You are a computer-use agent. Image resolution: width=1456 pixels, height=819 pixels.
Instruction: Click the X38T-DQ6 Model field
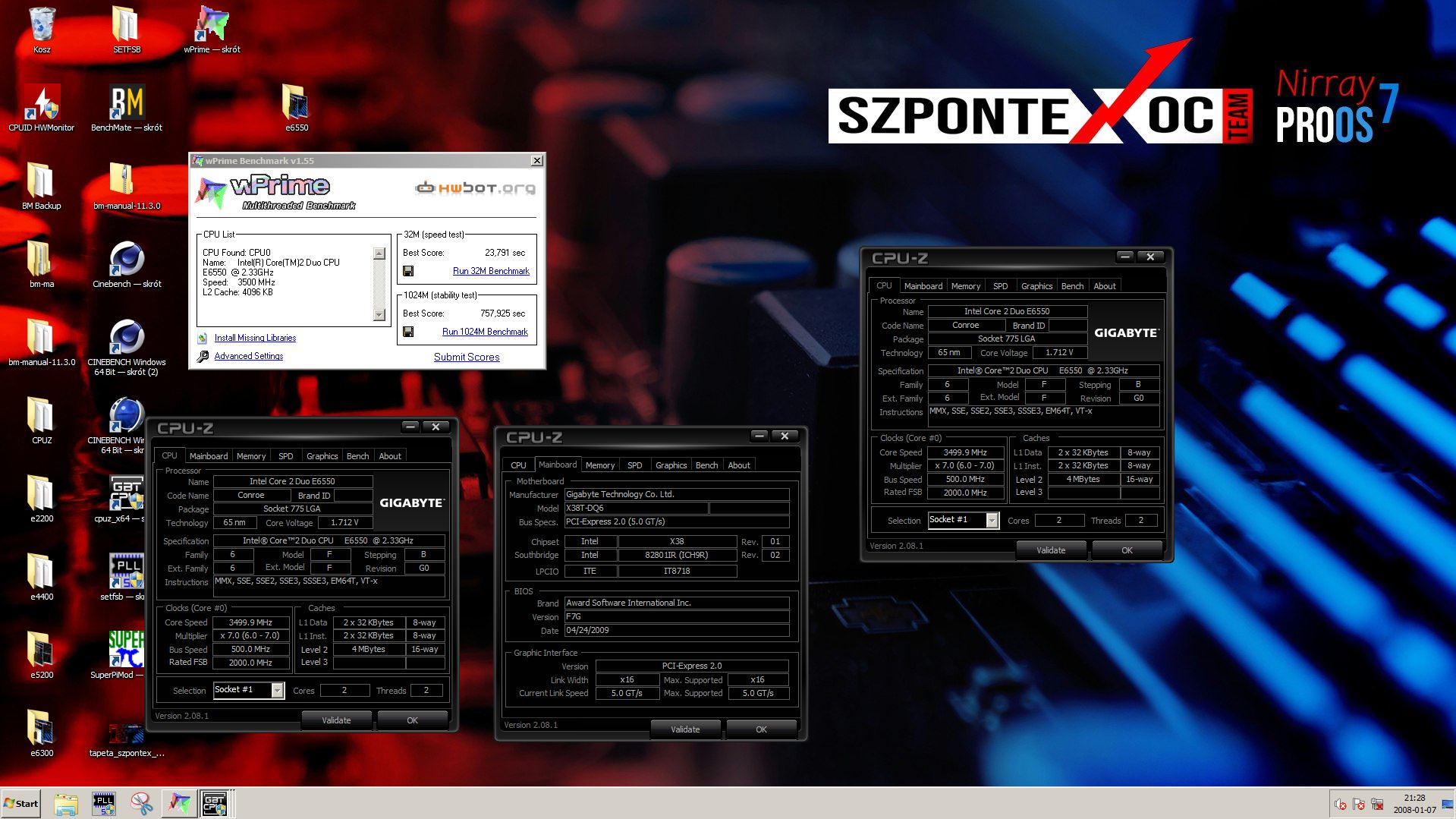point(636,508)
